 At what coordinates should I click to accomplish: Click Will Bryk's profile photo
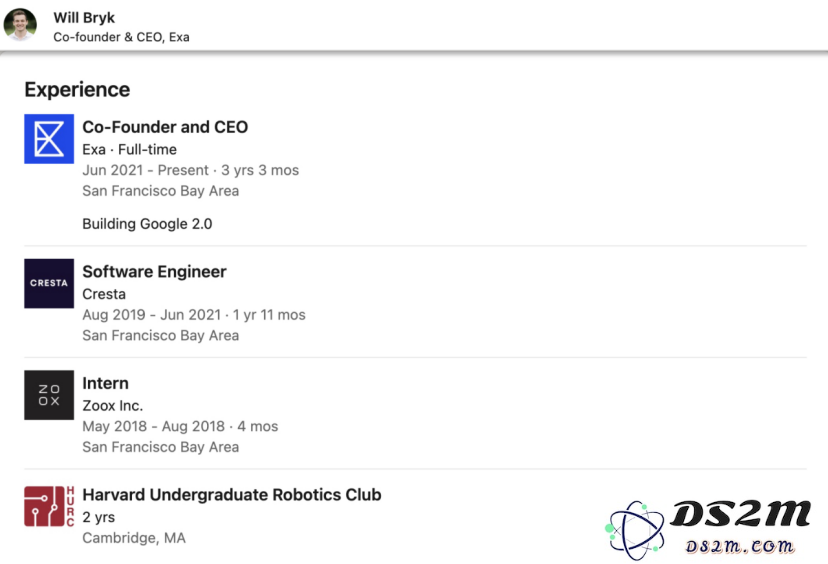click(20, 24)
